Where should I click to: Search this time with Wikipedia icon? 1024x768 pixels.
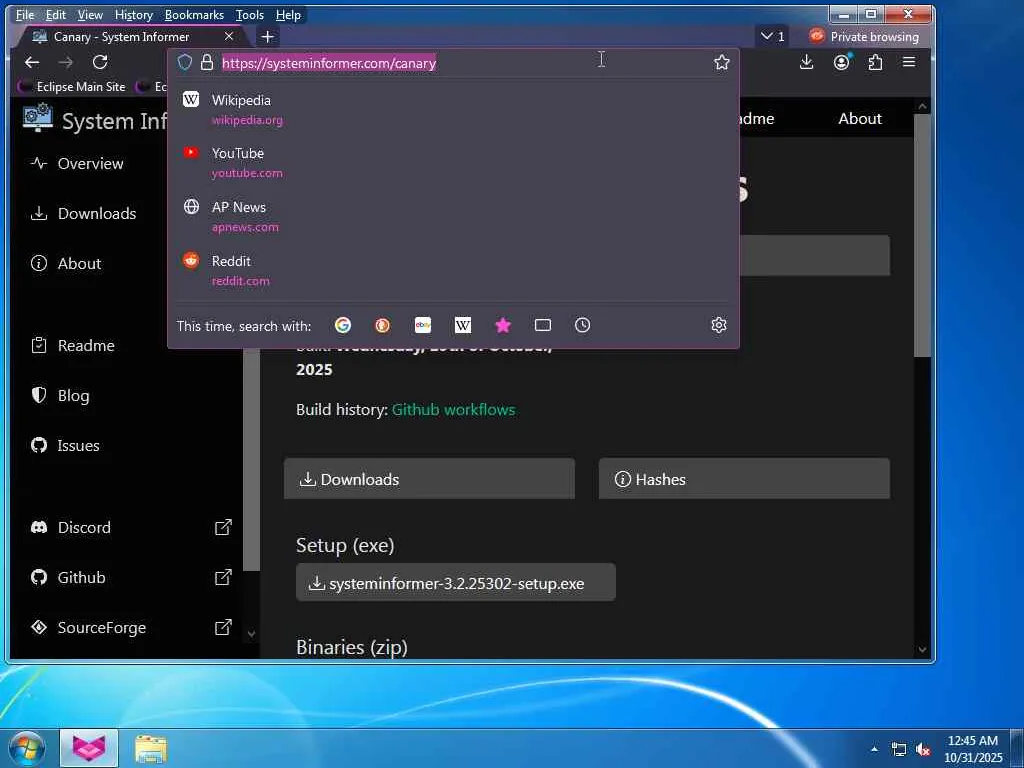pos(462,325)
